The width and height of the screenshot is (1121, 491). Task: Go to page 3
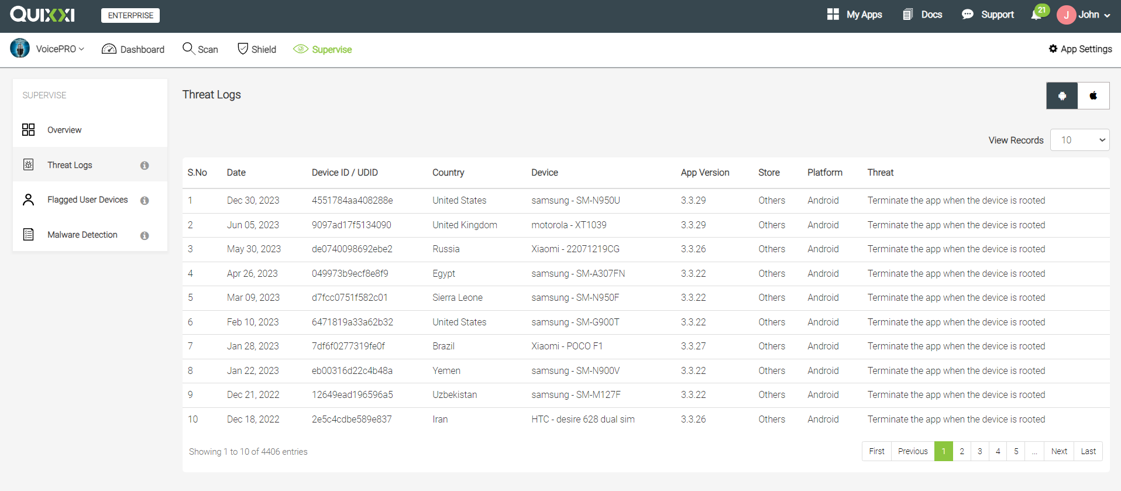pyautogui.click(x=980, y=451)
